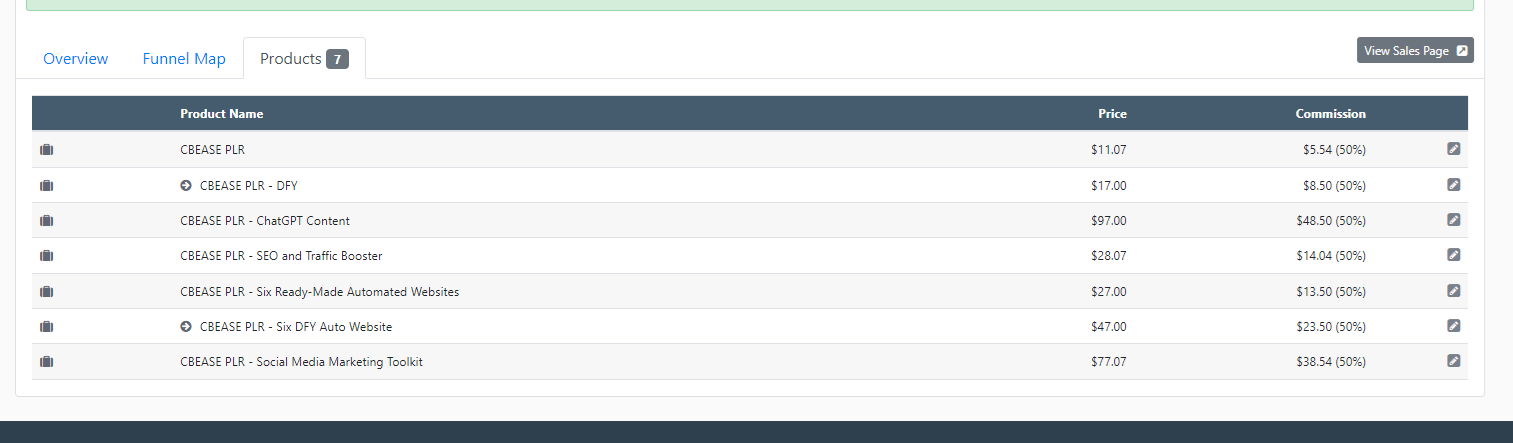Switch to the Overview tab
The image size is (1513, 443).
pos(75,59)
